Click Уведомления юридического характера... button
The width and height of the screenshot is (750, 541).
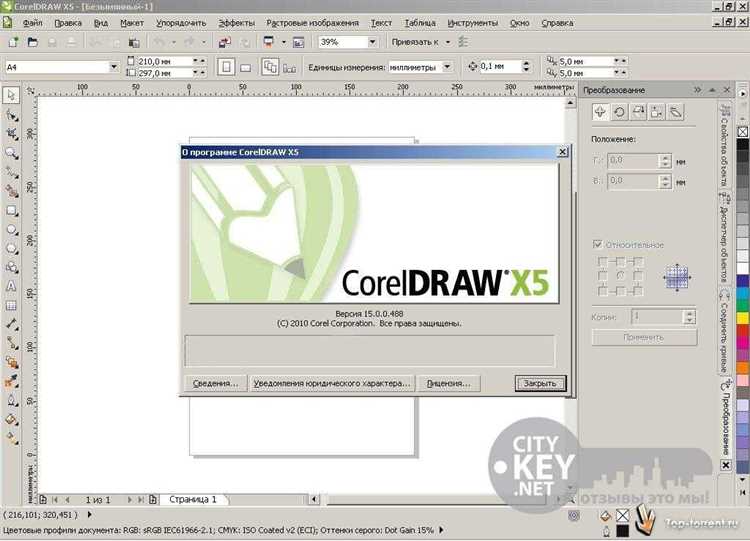click(331, 383)
